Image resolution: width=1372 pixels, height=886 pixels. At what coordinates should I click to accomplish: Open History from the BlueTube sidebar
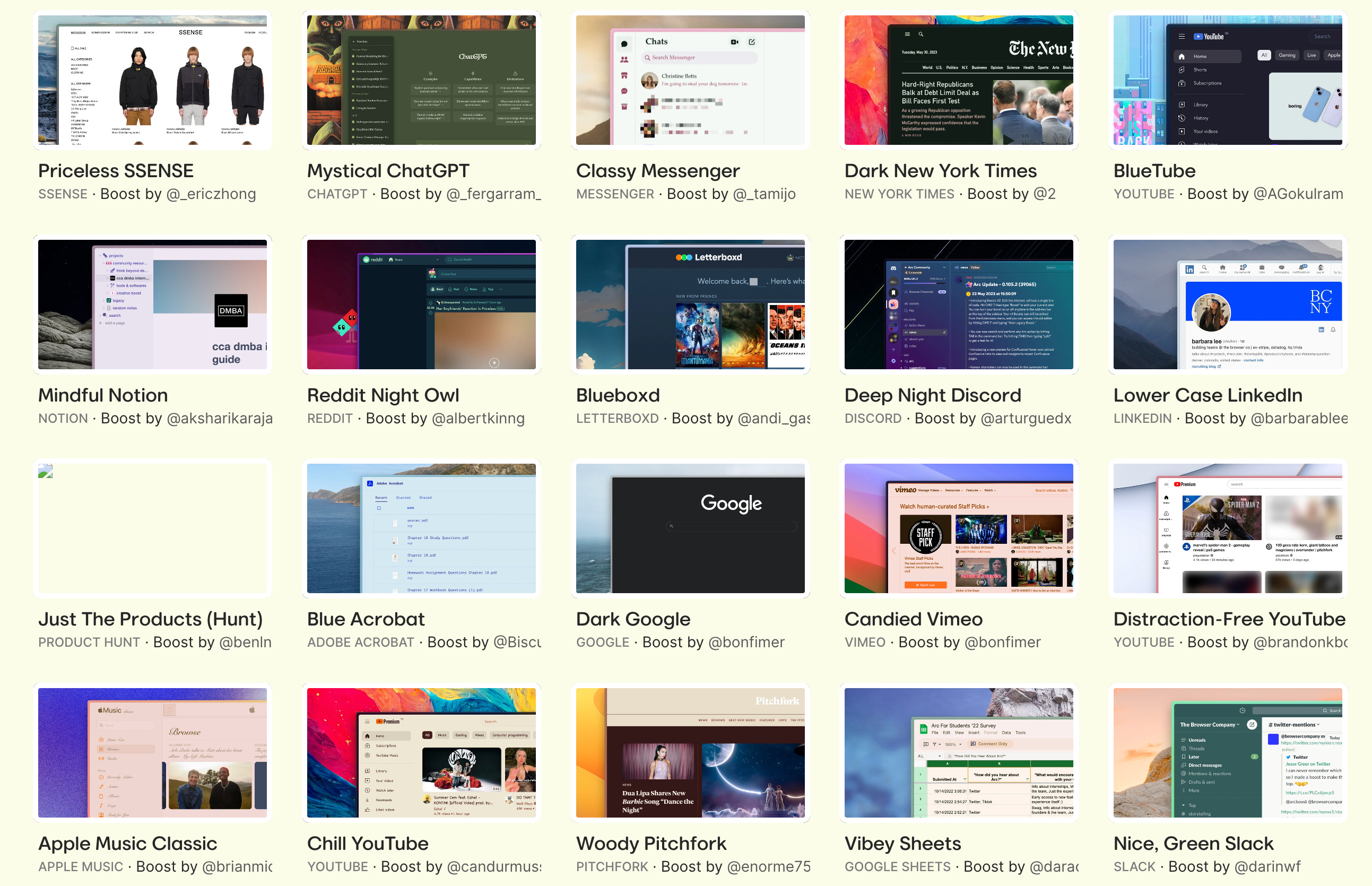pos(1200,118)
